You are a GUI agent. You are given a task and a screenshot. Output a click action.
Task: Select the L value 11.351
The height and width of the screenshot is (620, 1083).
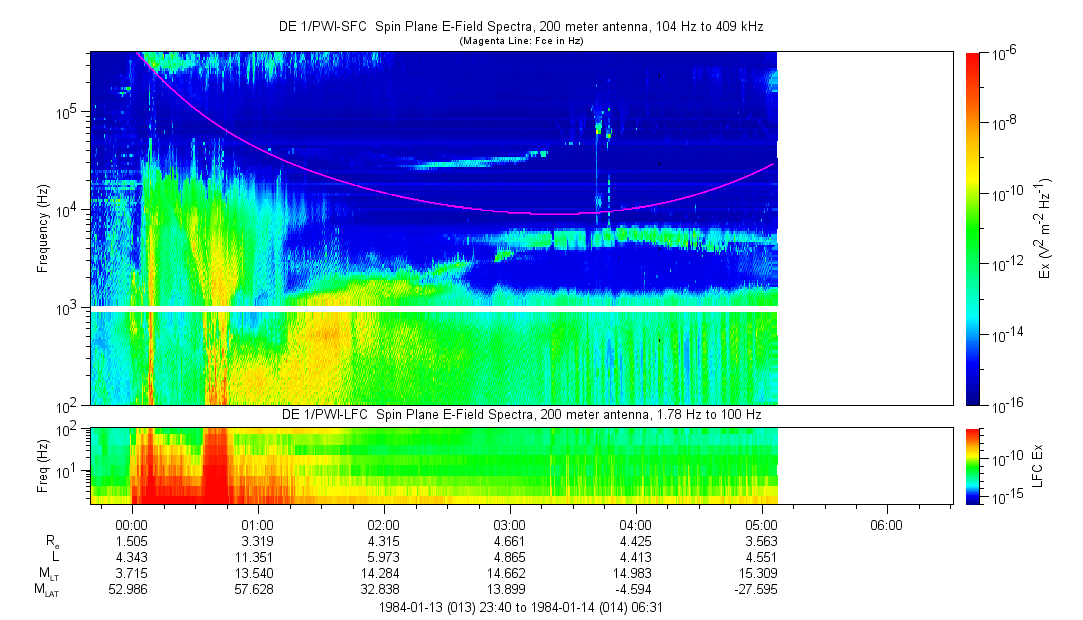258,558
